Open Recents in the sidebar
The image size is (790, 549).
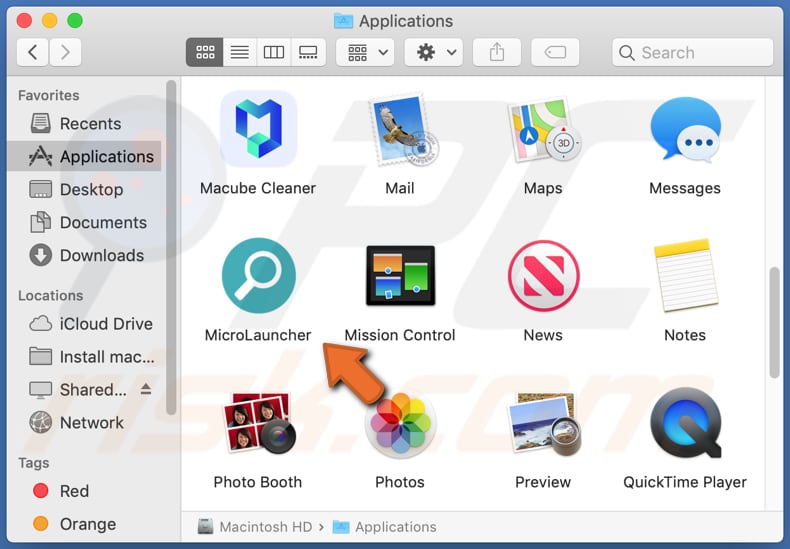(84, 123)
